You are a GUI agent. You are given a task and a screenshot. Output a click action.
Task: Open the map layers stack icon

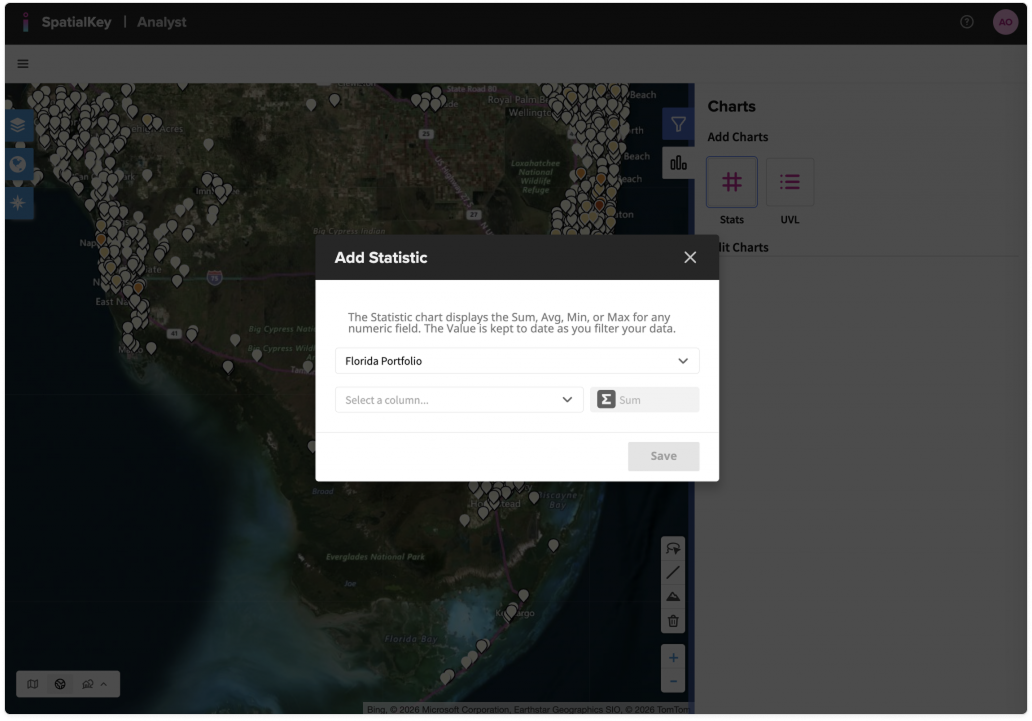coord(20,127)
